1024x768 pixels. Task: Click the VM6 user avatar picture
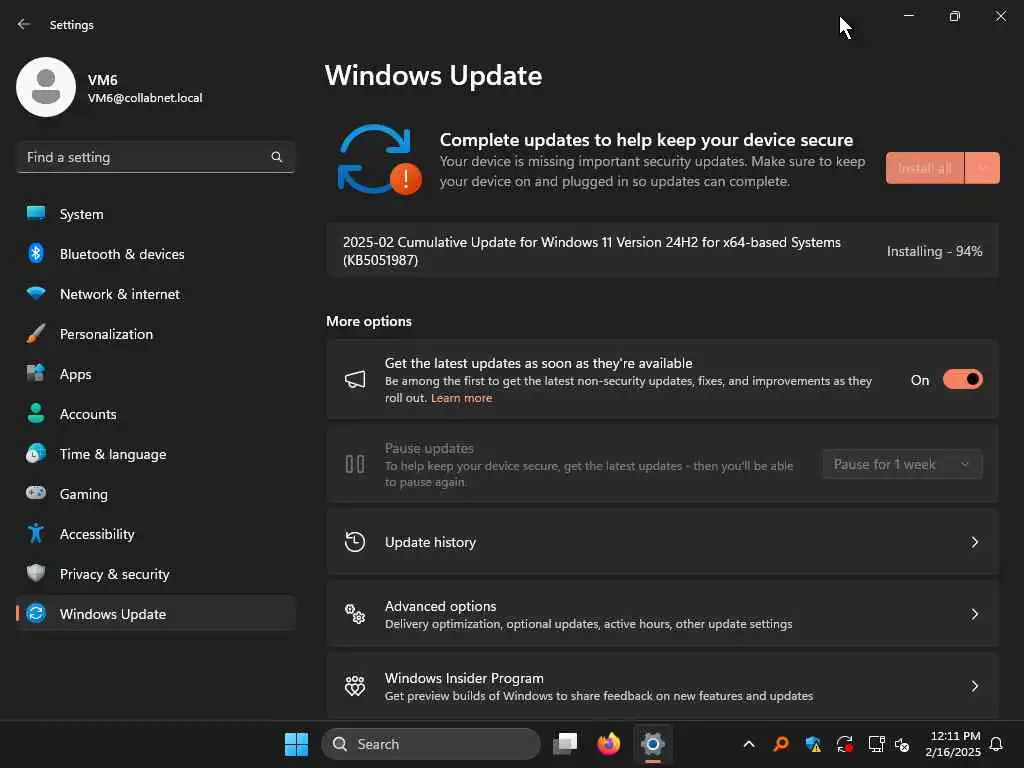coord(46,87)
